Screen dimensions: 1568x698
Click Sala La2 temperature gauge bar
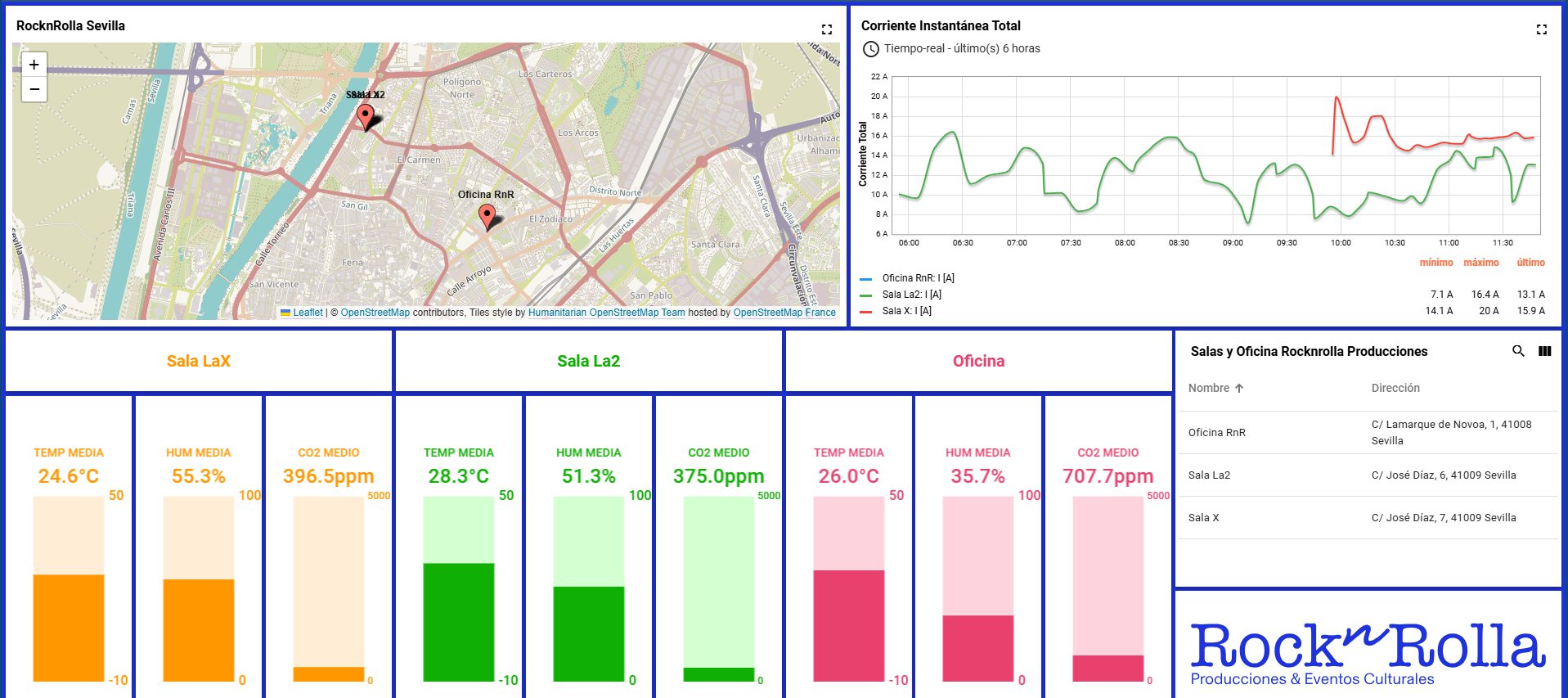click(459, 588)
